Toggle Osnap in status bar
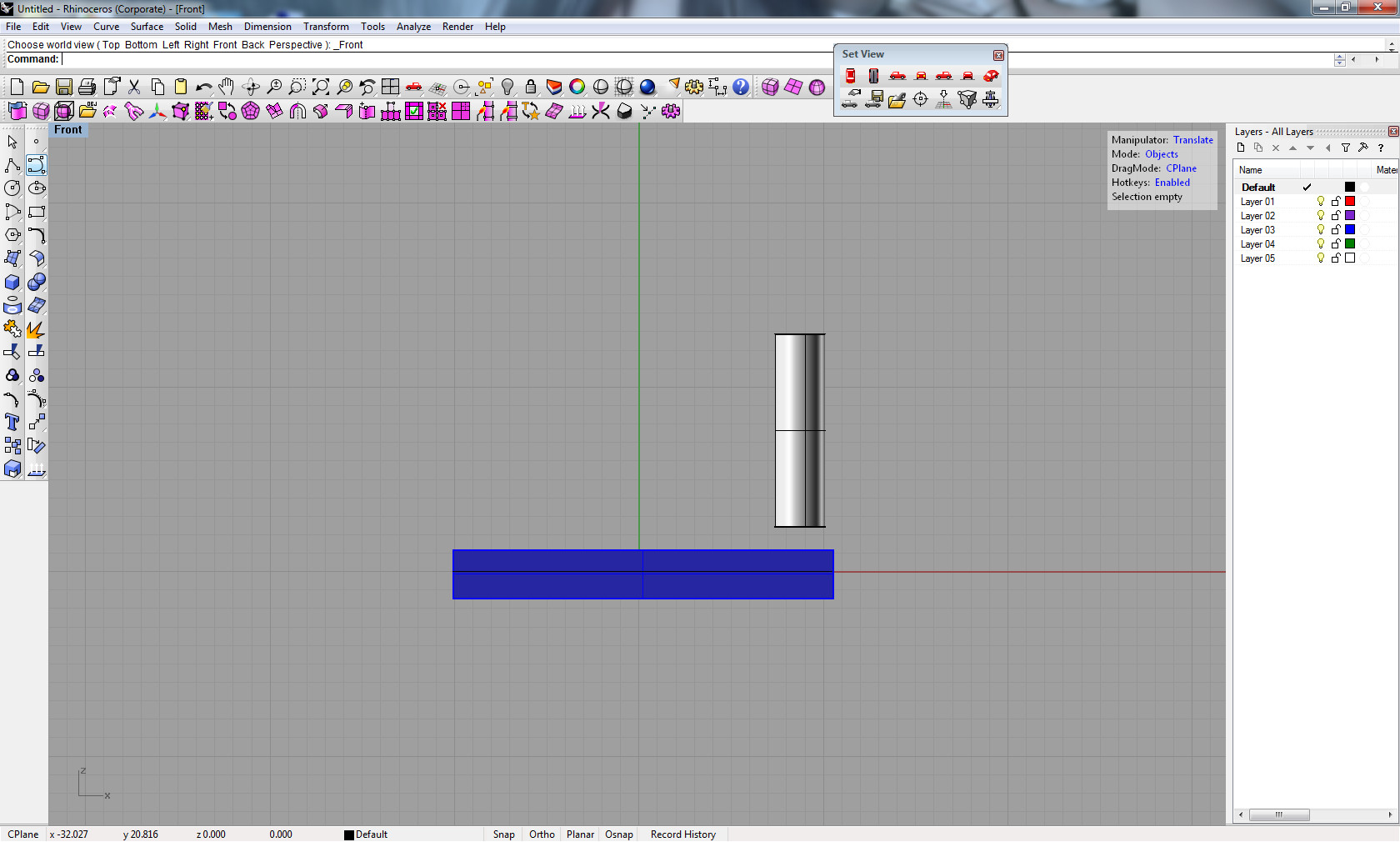Screen dimensions: 1400x842 point(618,834)
